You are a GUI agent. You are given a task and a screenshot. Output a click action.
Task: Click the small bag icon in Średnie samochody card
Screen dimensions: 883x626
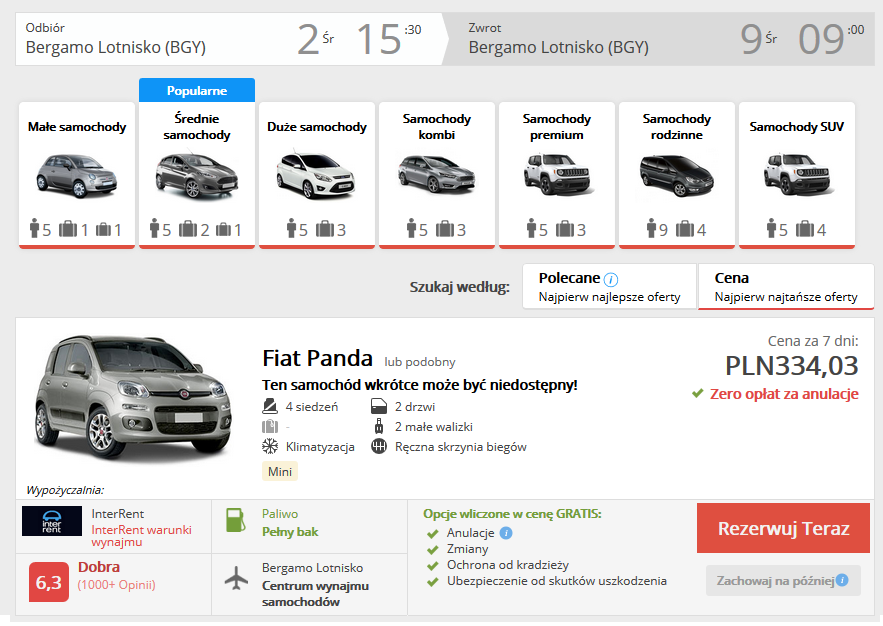224,229
